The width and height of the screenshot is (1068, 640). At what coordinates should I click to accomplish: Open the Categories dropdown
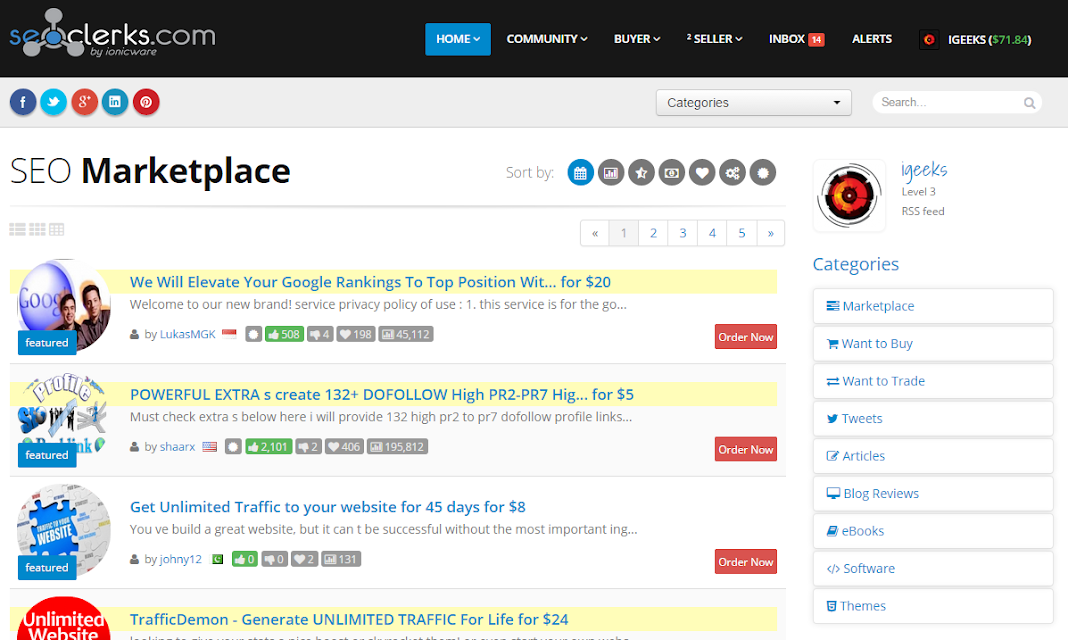(x=753, y=103)
